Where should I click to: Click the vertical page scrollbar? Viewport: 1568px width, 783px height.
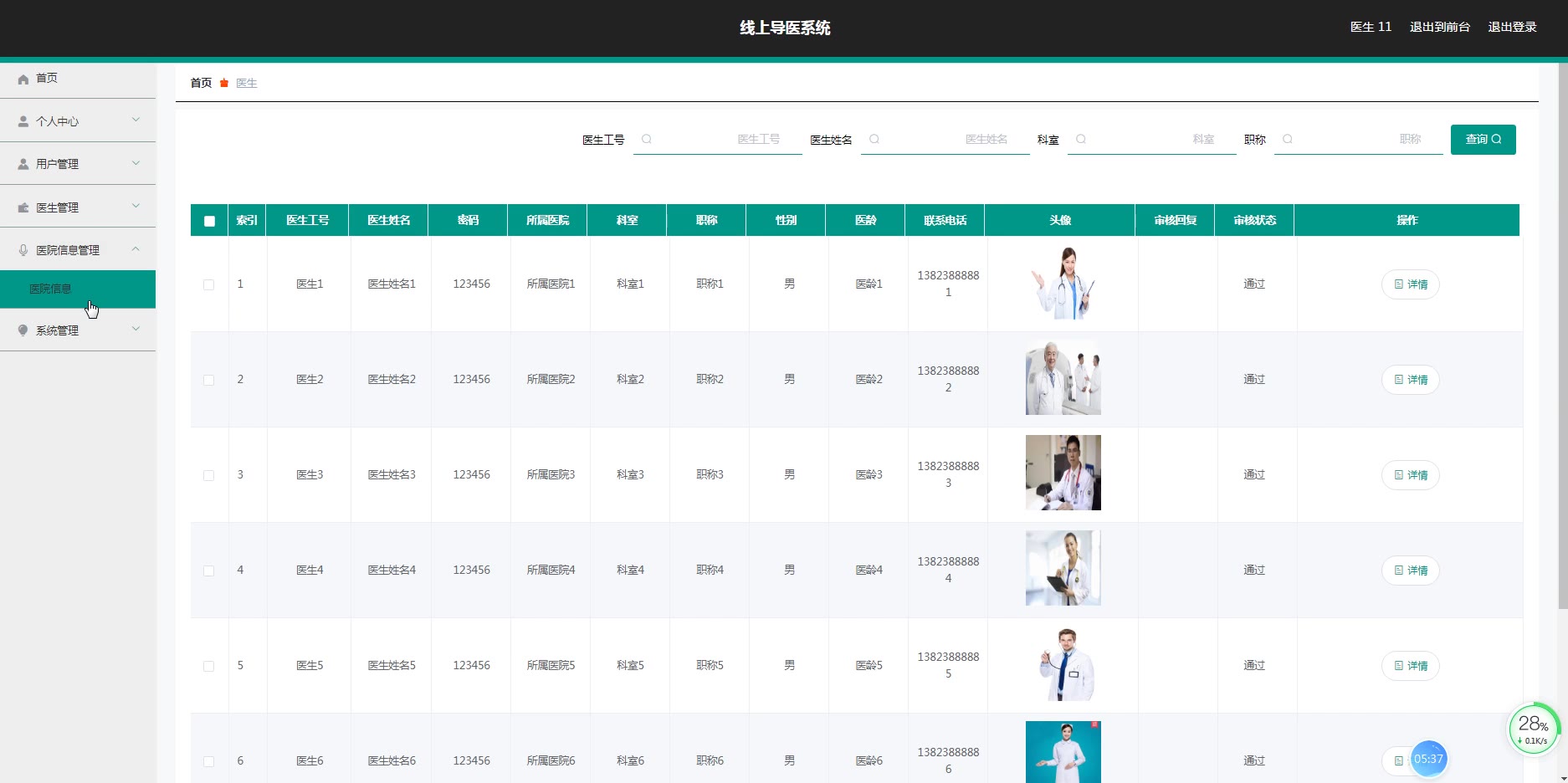[1562, 335]
